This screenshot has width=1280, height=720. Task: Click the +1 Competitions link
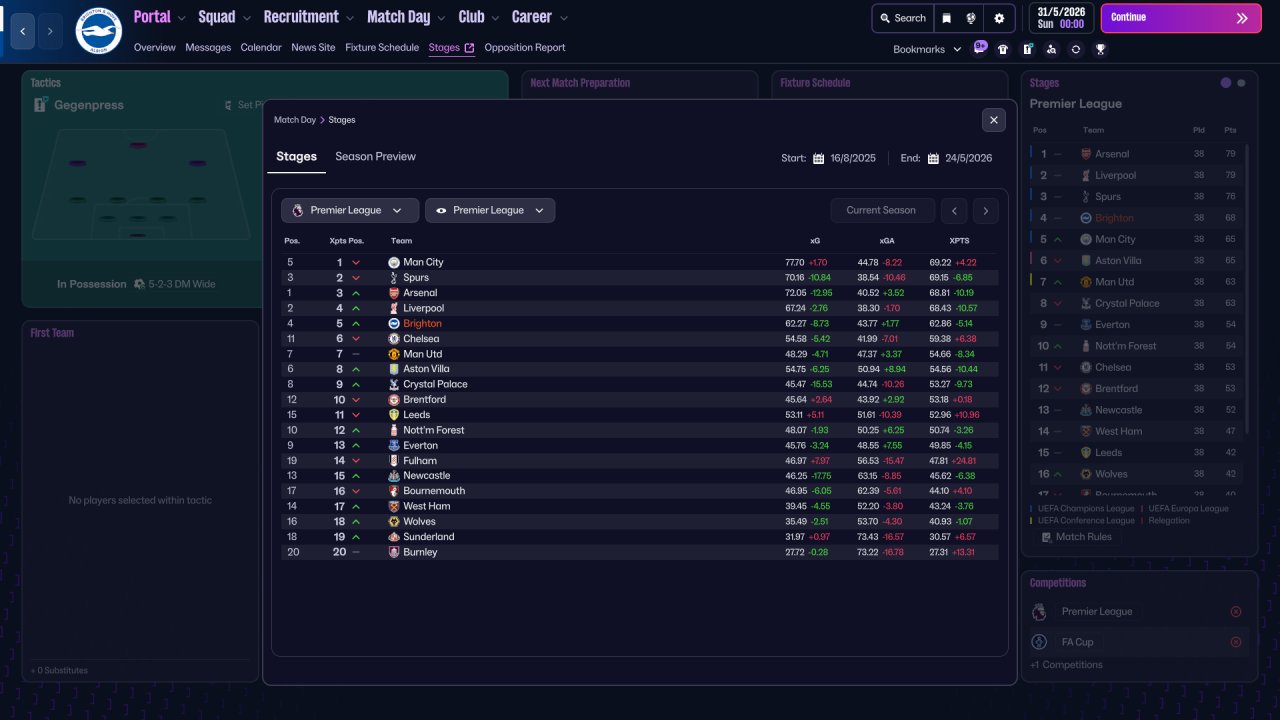1066,665
